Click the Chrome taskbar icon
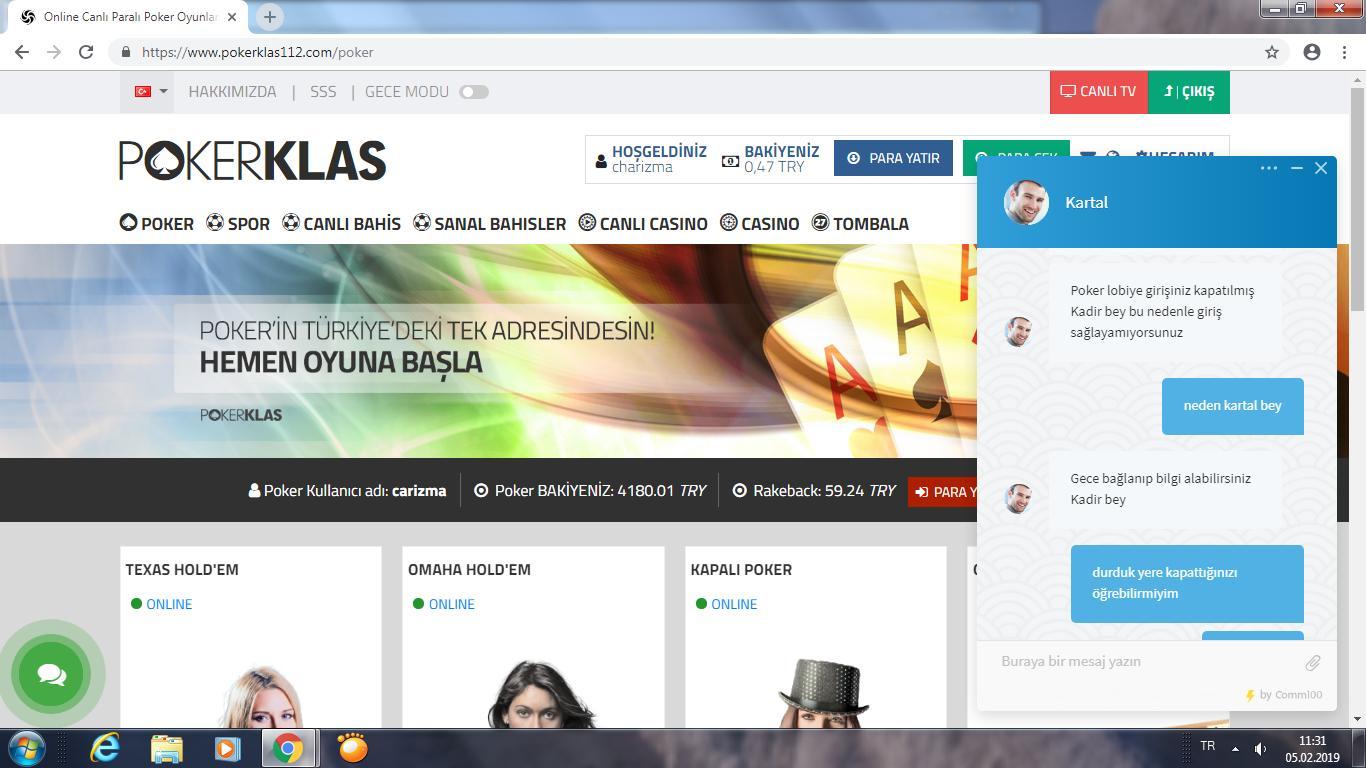Screen dimensions: 1366x768 tap(289, 748)
